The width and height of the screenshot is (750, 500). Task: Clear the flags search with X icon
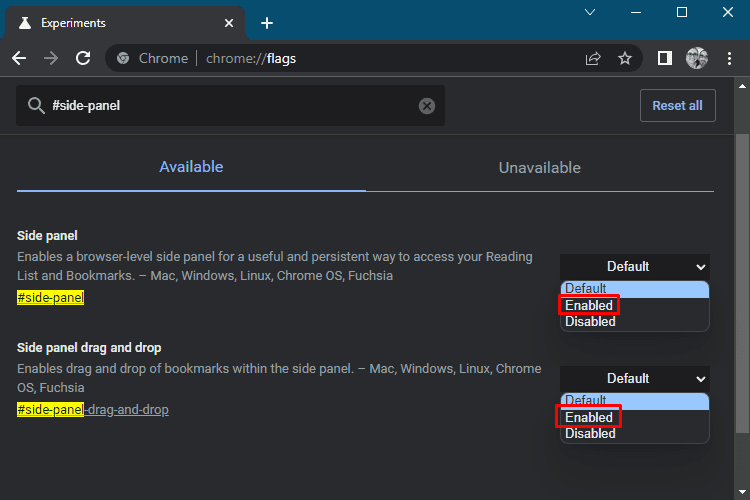pos(427,106)
